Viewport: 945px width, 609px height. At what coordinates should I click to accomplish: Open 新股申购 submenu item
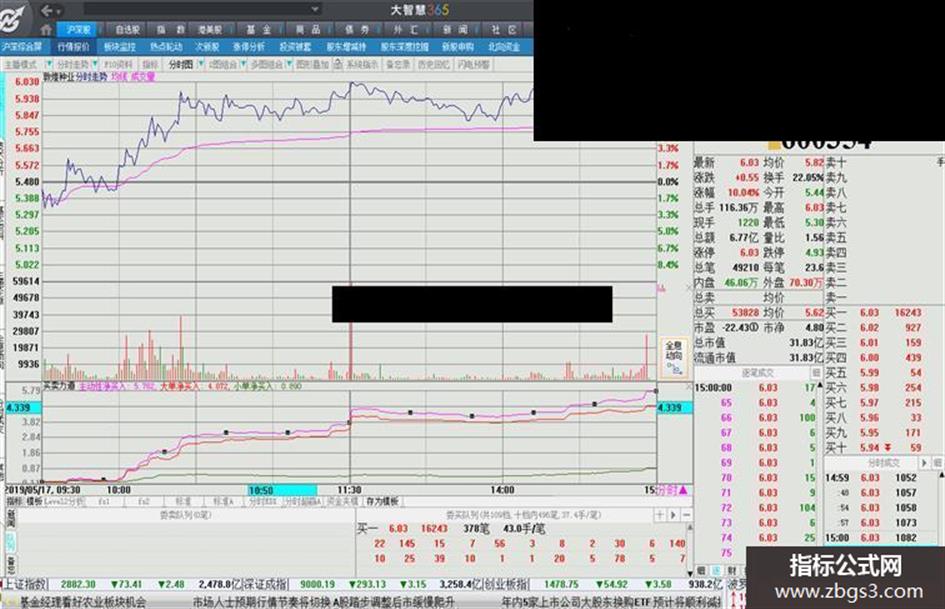pos(457,46)
